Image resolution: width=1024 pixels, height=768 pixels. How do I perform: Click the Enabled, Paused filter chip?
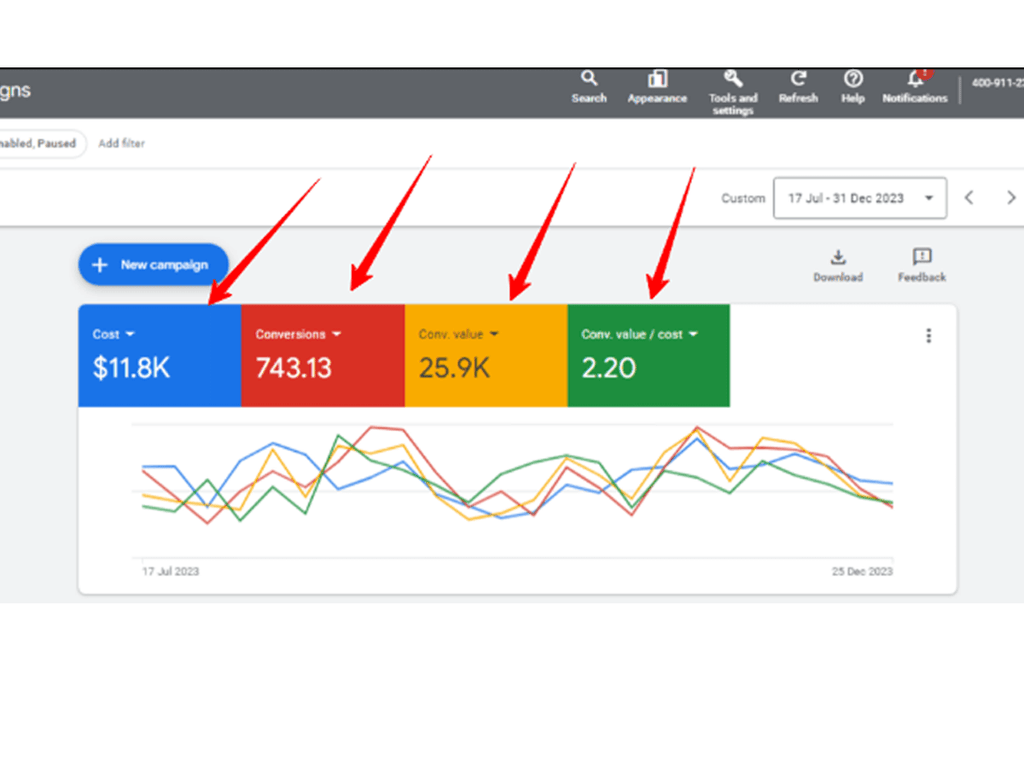pos(40,144)
